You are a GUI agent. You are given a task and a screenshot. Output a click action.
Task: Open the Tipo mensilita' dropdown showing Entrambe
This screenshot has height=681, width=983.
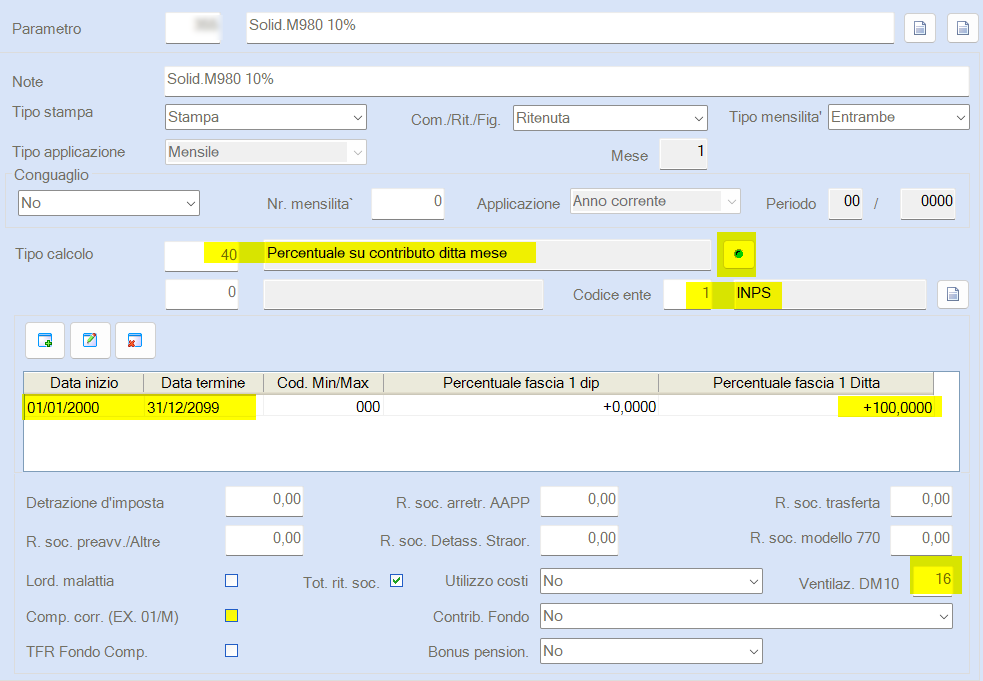click(898, 117)
